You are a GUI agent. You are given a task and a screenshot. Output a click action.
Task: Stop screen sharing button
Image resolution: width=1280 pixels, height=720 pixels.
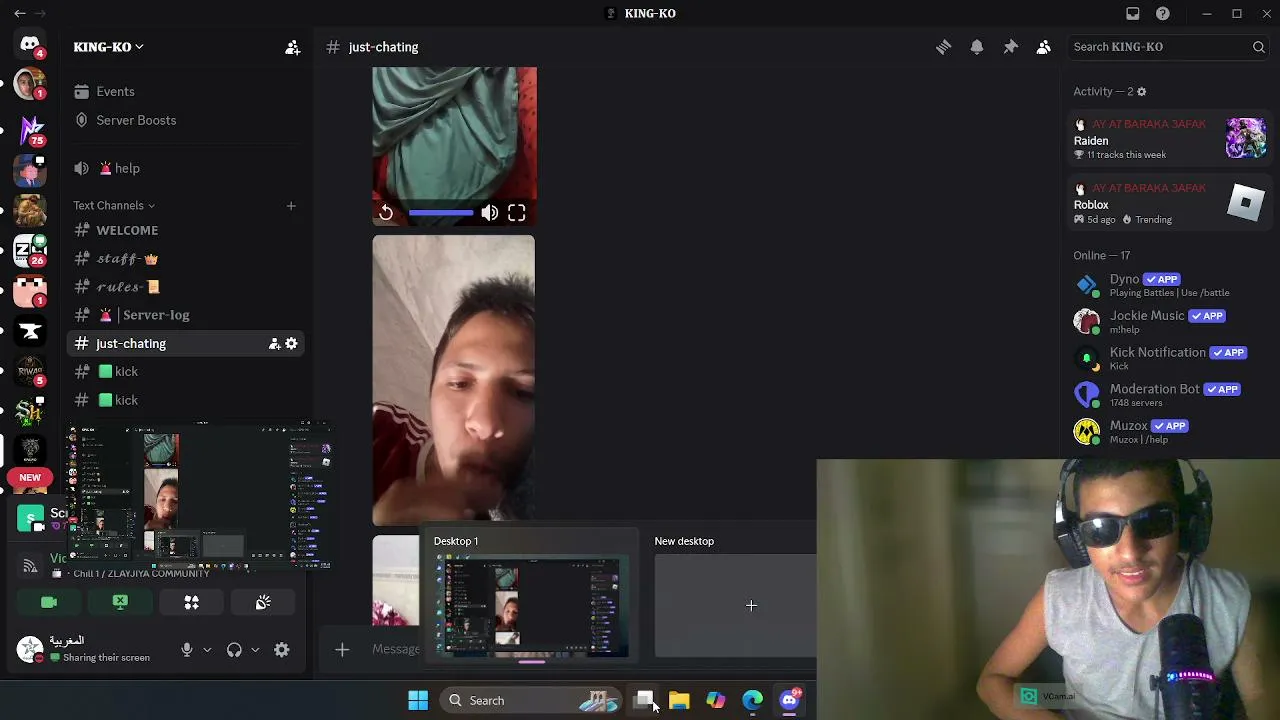(x=120, y=602)
